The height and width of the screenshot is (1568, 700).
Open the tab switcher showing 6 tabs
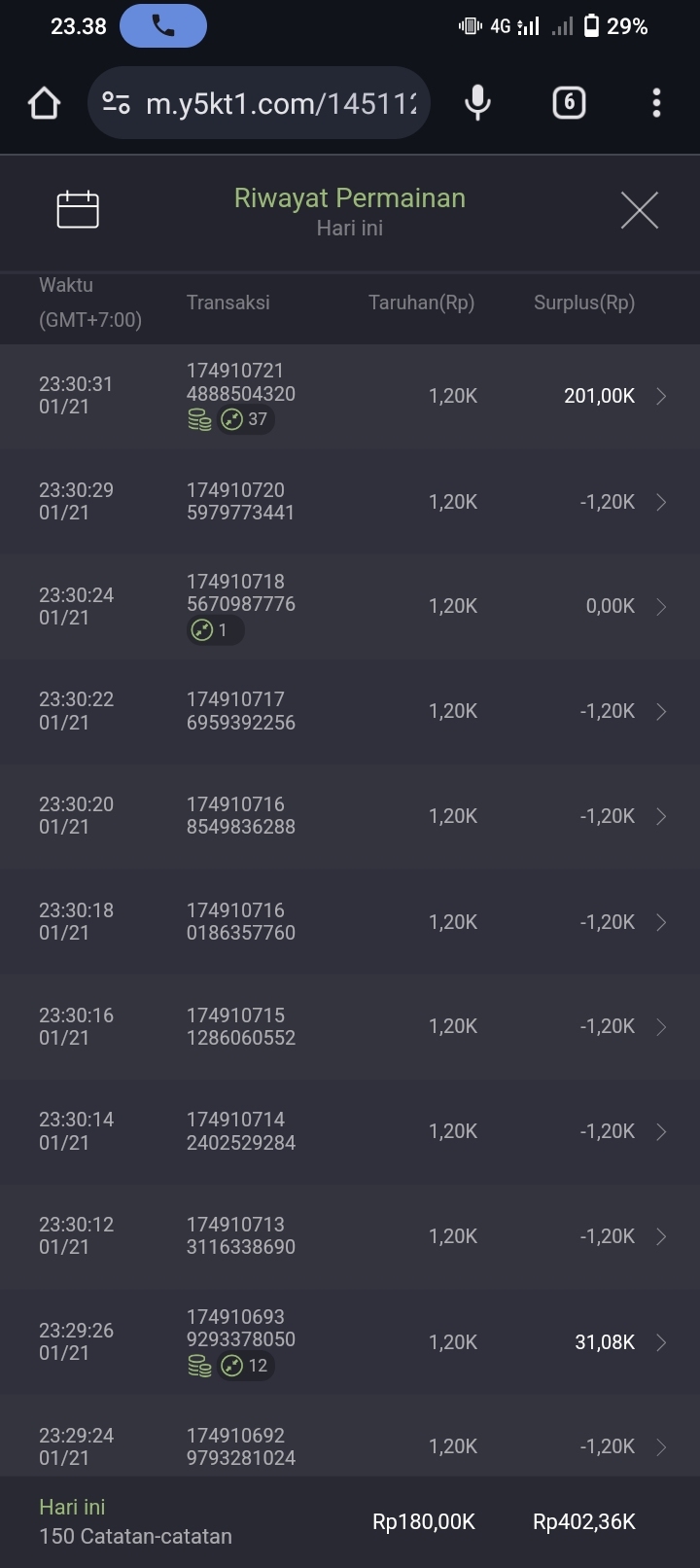point(569,103)
